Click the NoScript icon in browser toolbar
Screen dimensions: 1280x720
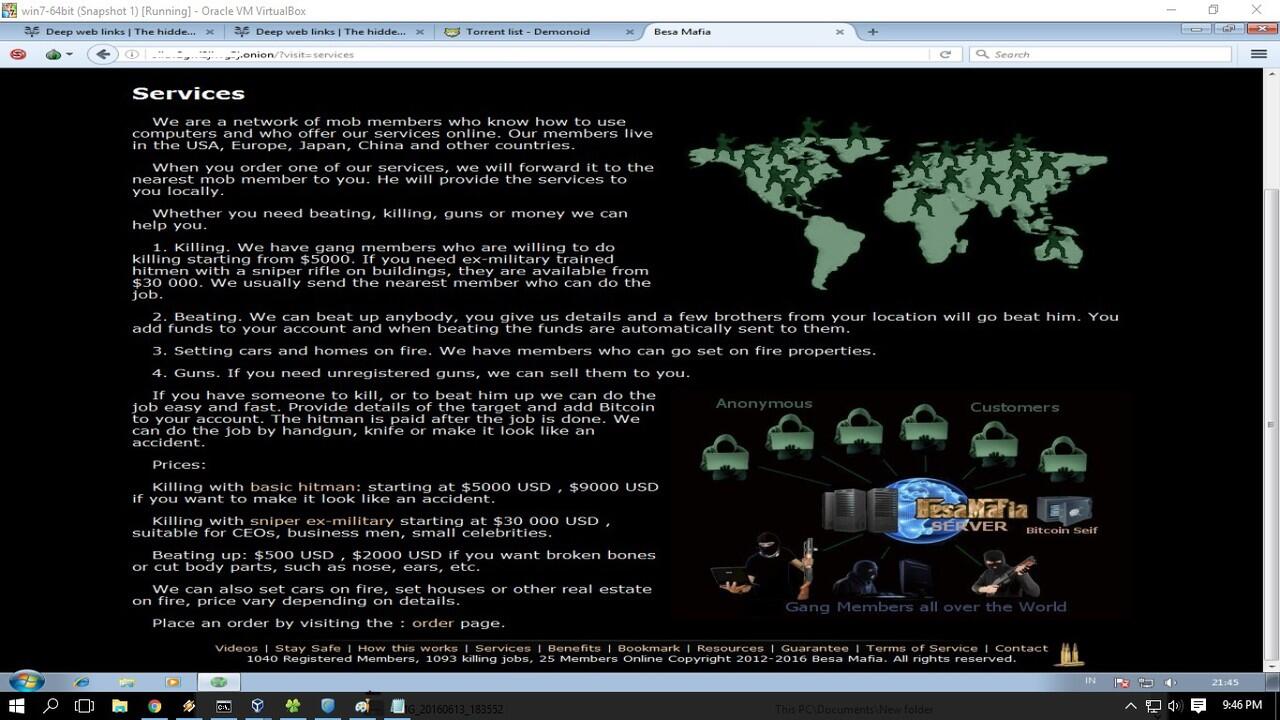pos(18,54)
